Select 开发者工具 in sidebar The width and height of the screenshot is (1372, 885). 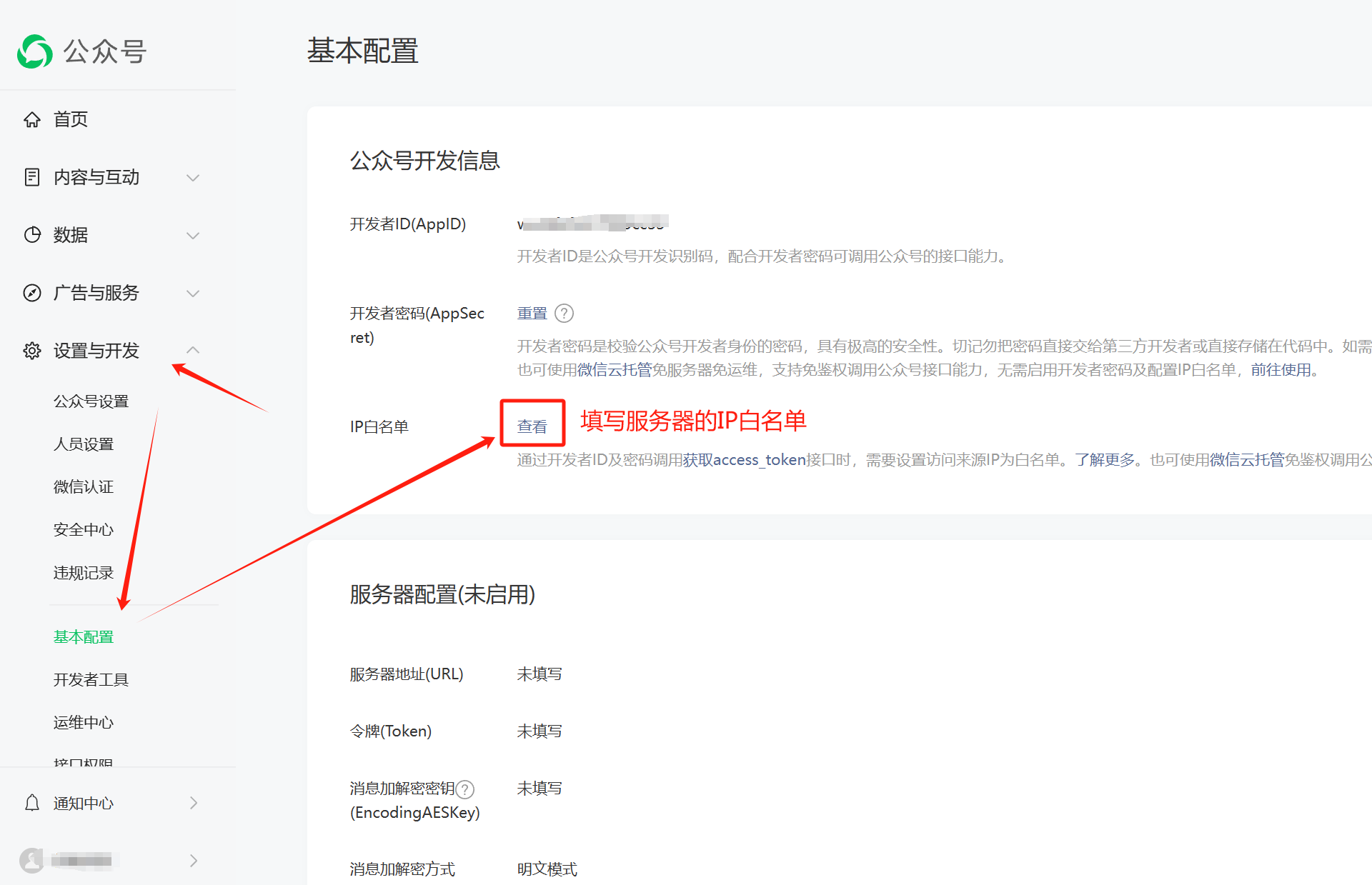(x=91, y=680)
